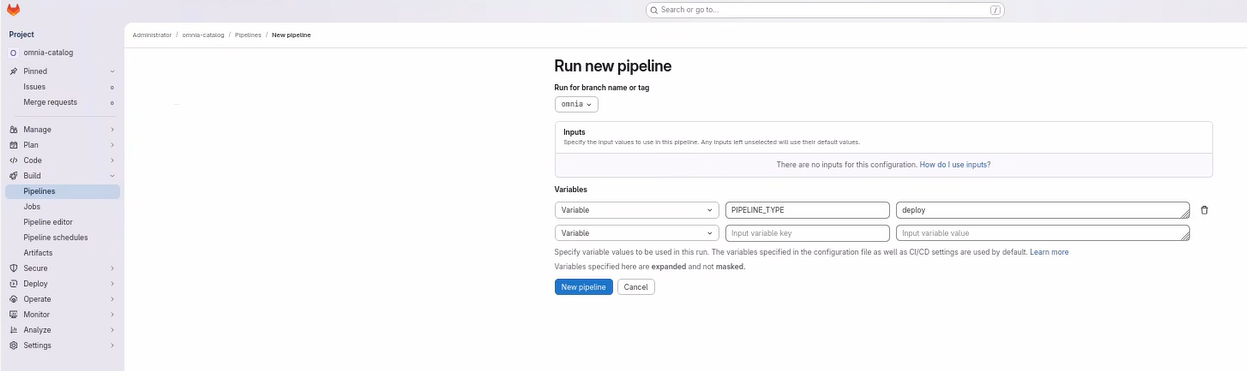
Task: Expand the Deploy section chevron
Action: coord(112,284)
